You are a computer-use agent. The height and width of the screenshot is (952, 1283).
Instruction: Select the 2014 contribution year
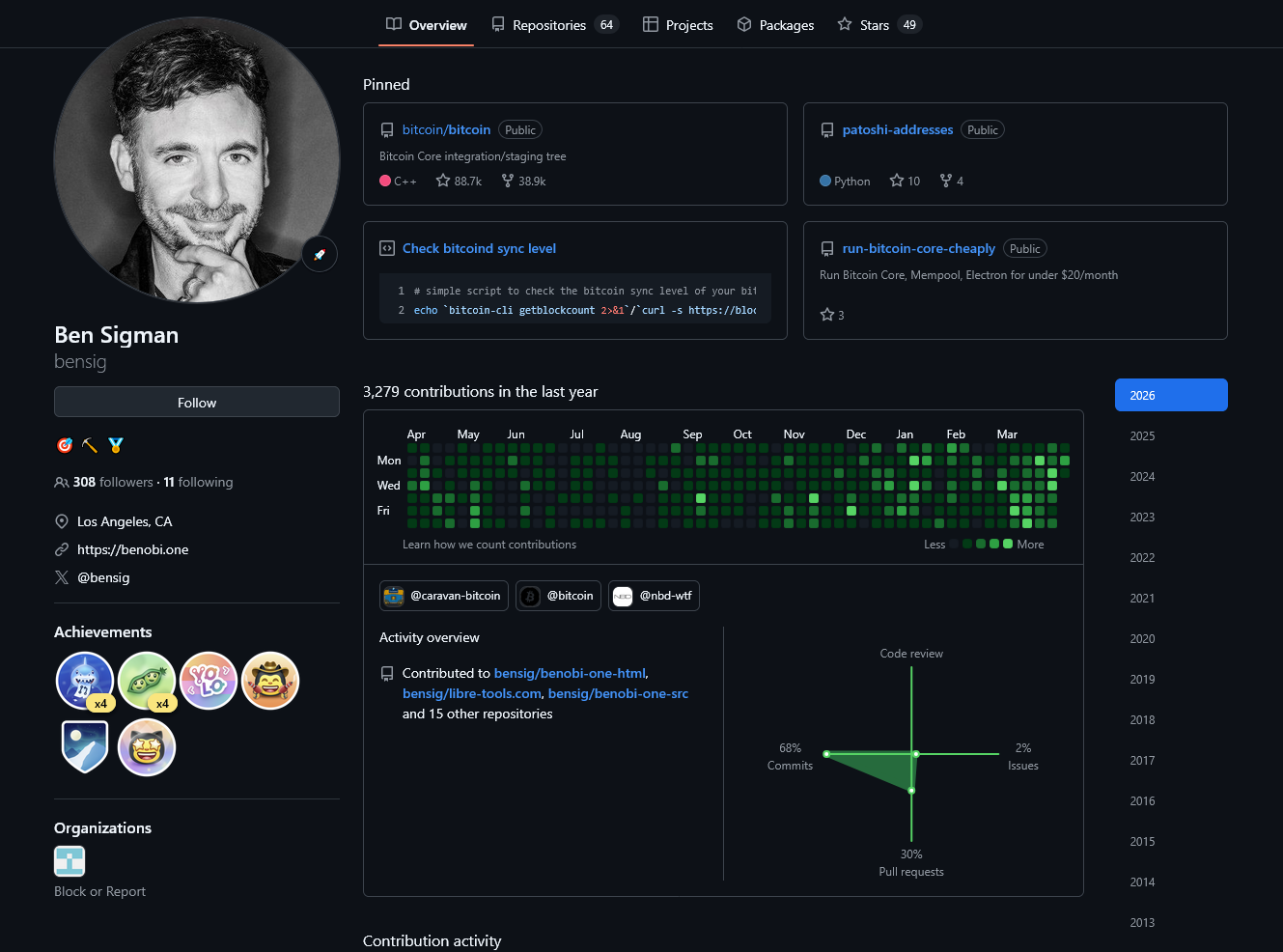click(1171, 882)
